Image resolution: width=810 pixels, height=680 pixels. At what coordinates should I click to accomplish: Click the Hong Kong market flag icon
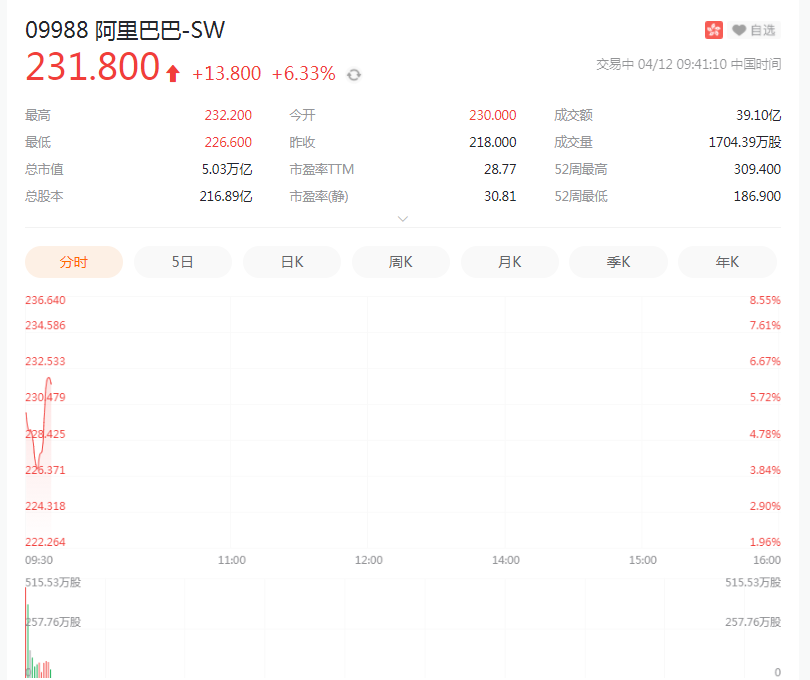[713, 30]
